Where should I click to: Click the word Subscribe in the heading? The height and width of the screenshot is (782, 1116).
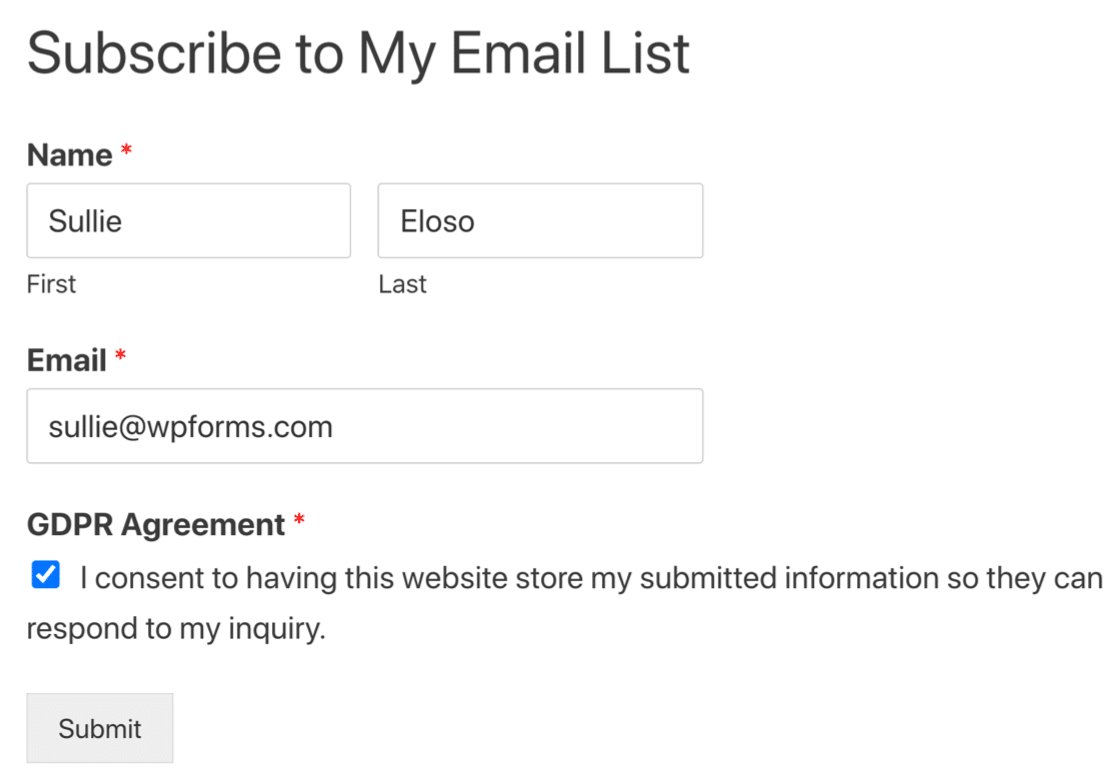154,53
